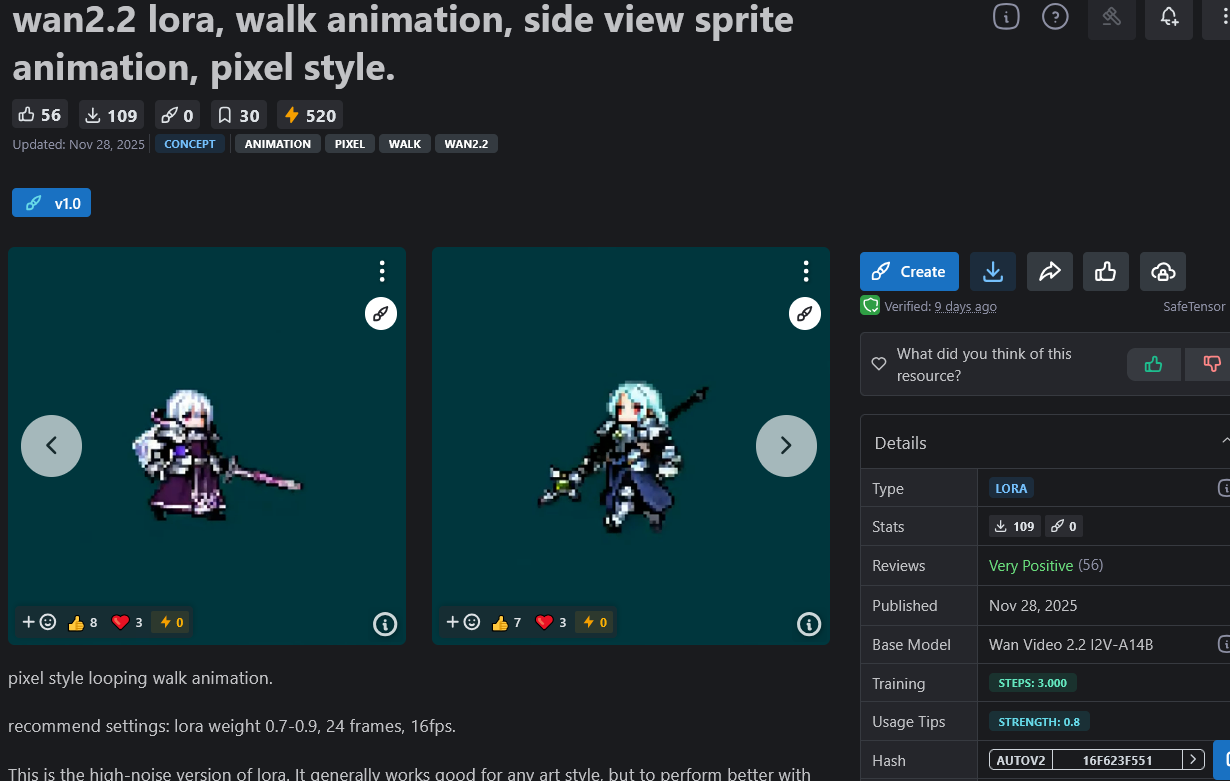
Task: Click remix brush icon on first image
Action: (x=381, y=314)
